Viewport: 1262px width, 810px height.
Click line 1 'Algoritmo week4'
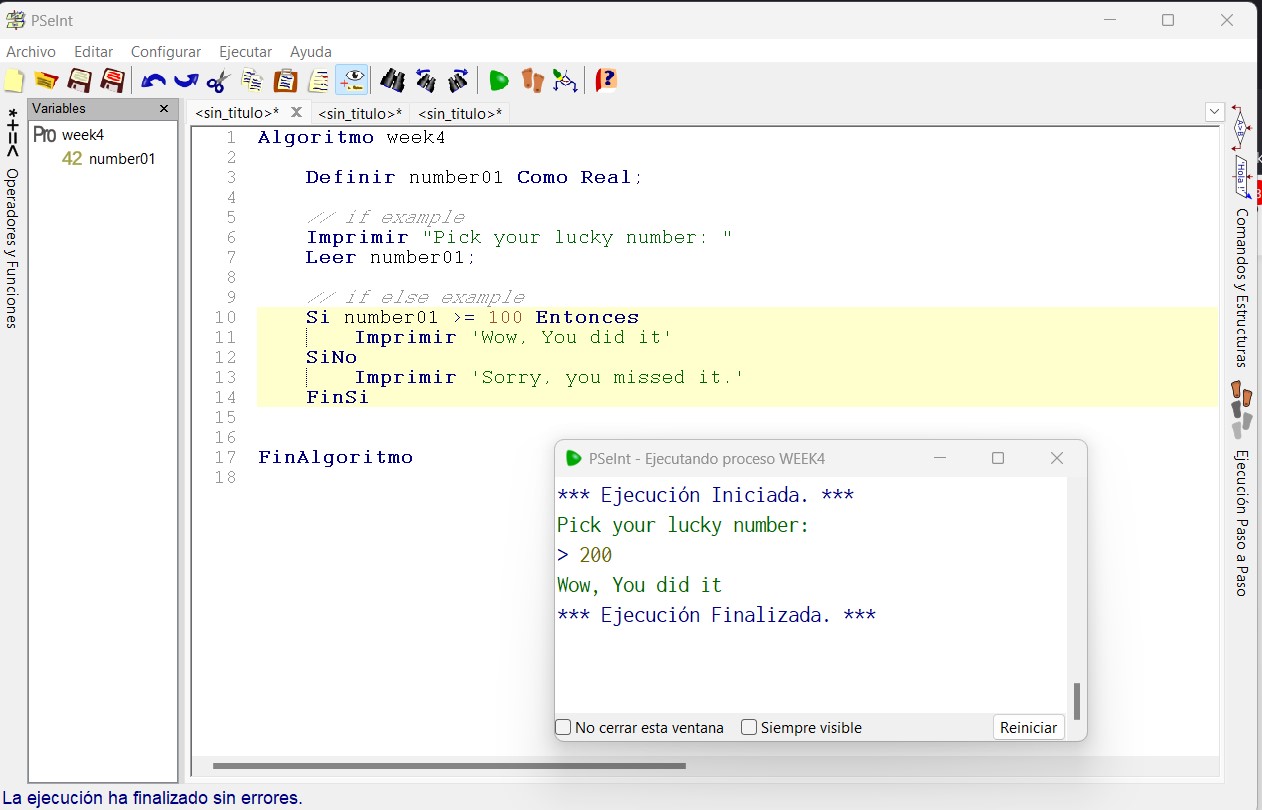pyautogui.click(x=351, y=137)
